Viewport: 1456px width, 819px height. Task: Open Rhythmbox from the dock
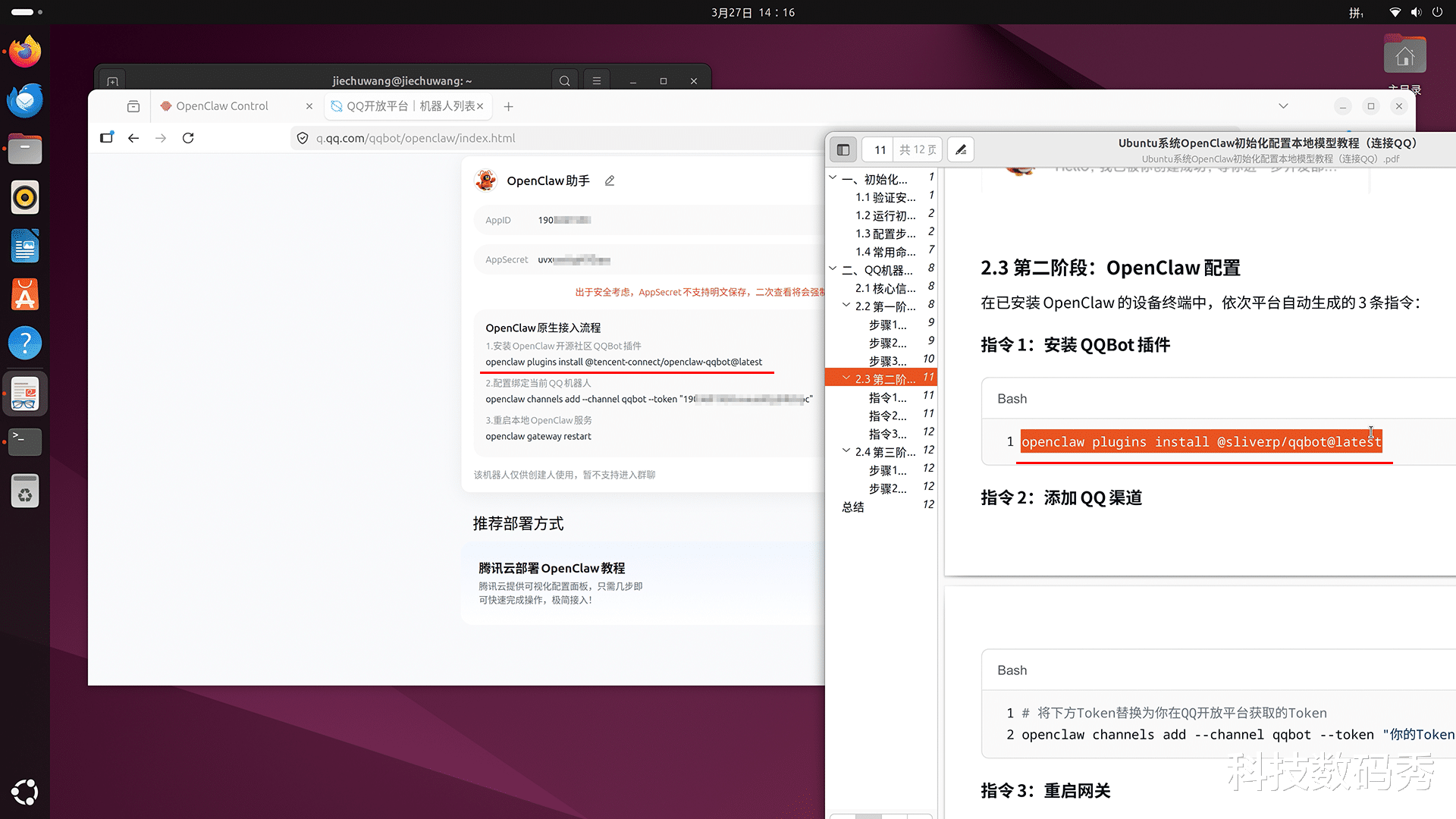point(24,198)
